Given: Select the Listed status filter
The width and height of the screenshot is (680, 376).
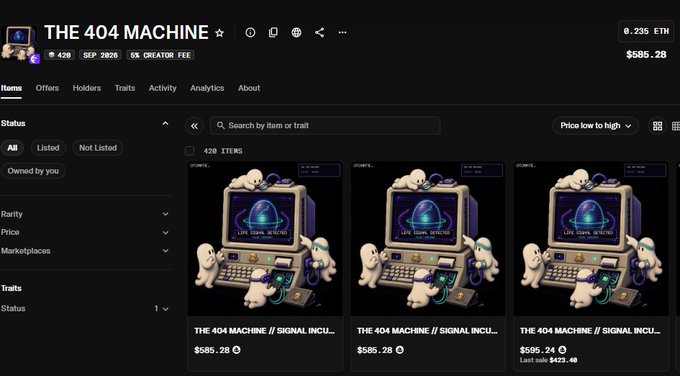Looking at the screenshot, I should coord(48,148).
